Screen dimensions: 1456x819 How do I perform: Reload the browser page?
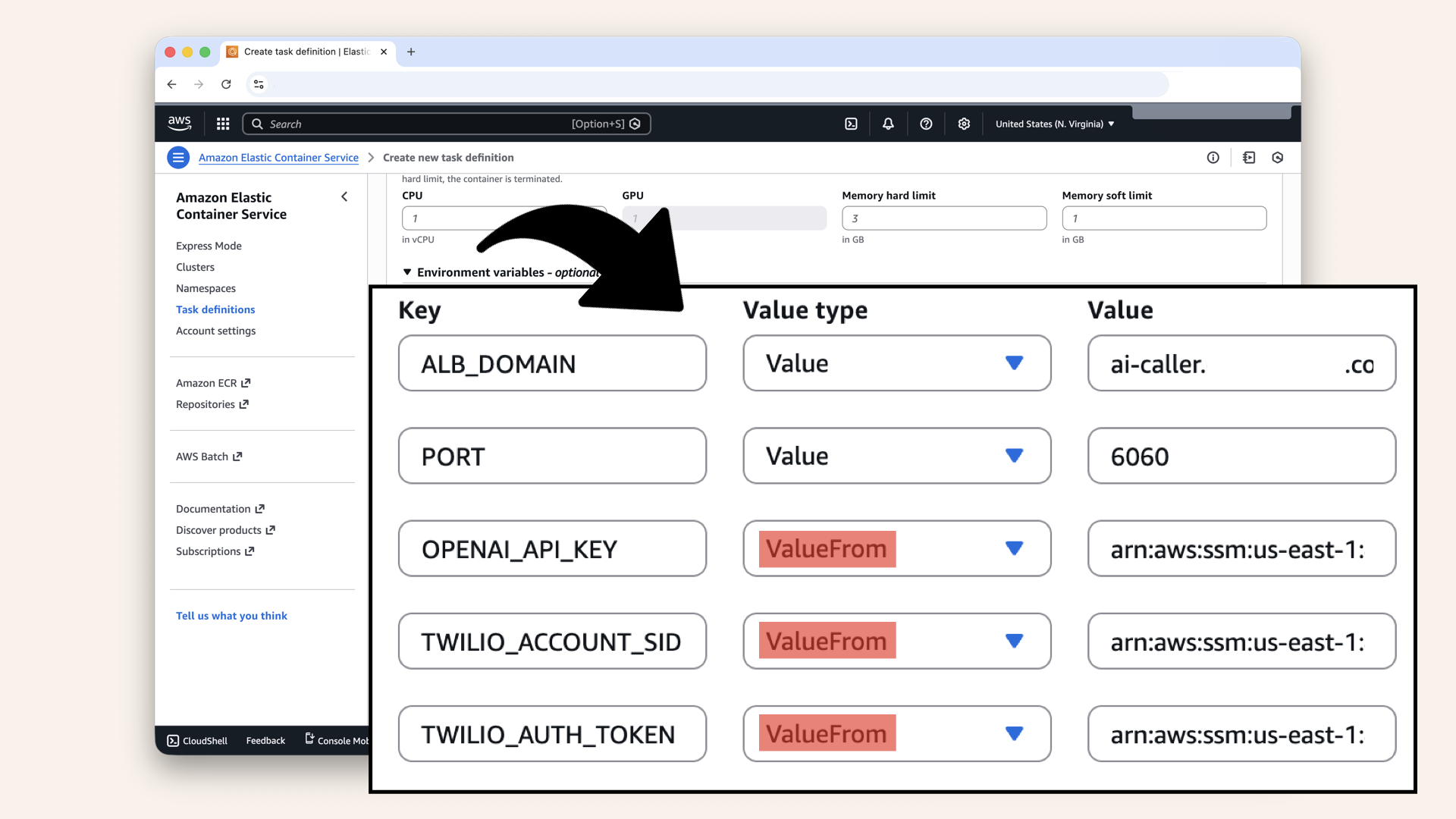pyautogui.click(x=226, y=84)
